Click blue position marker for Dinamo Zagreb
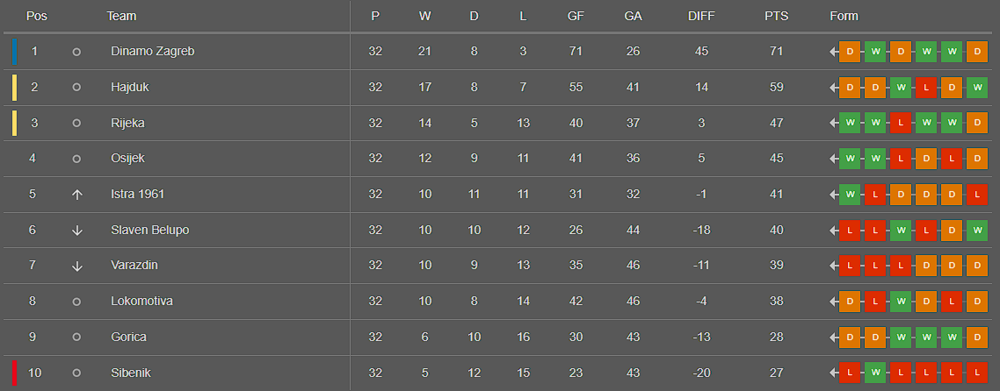 point(15,52)
